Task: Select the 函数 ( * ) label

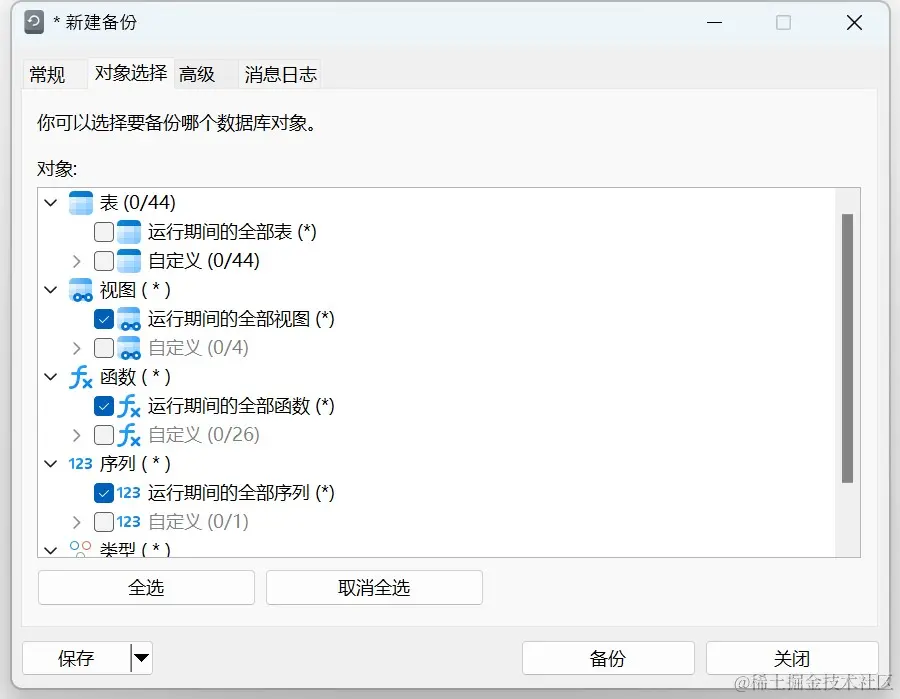Action: pos(135,377)
